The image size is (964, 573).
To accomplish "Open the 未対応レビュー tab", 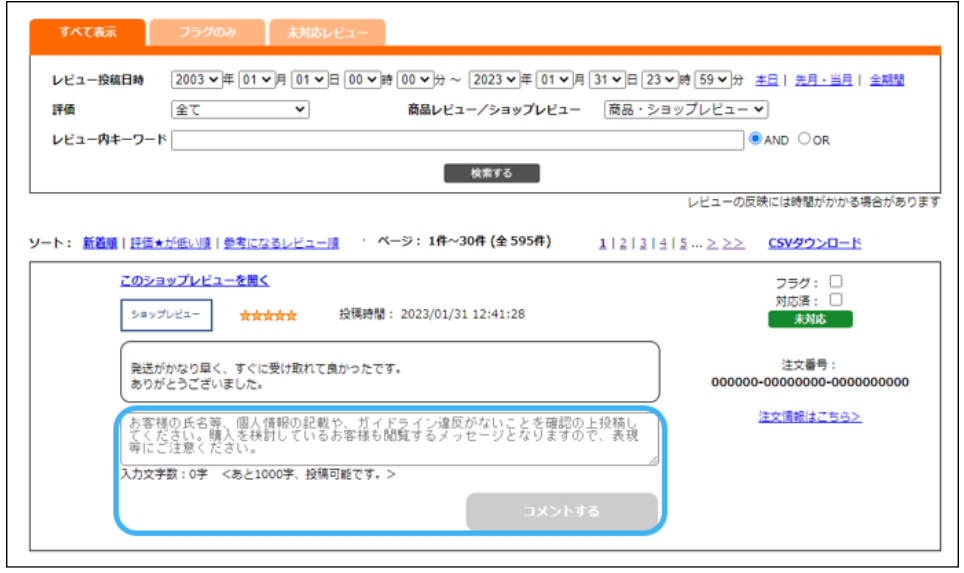I will (327, 33).
